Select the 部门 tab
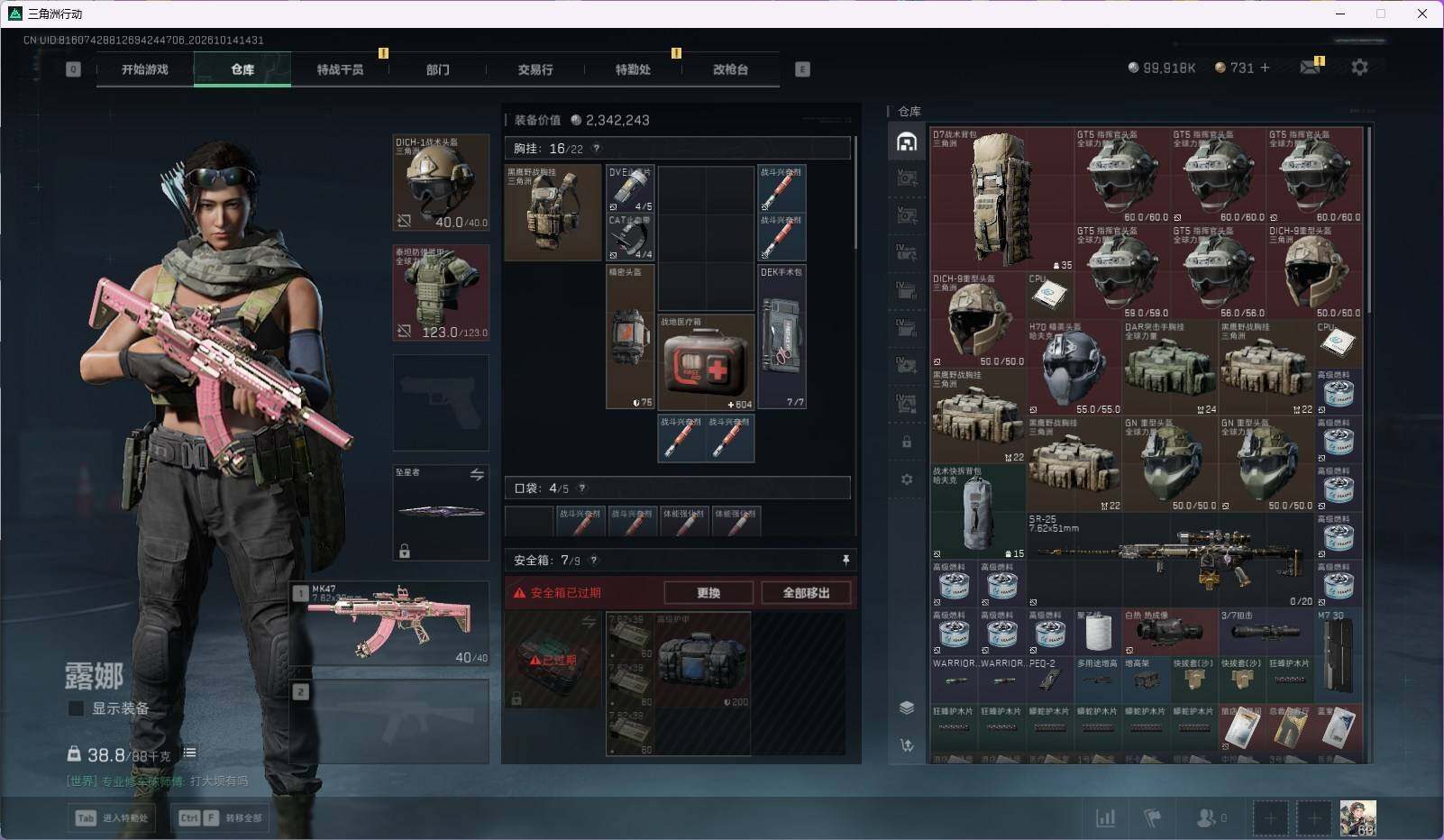The width and height of the screenshot is (1444, 840). click(437, 69)
